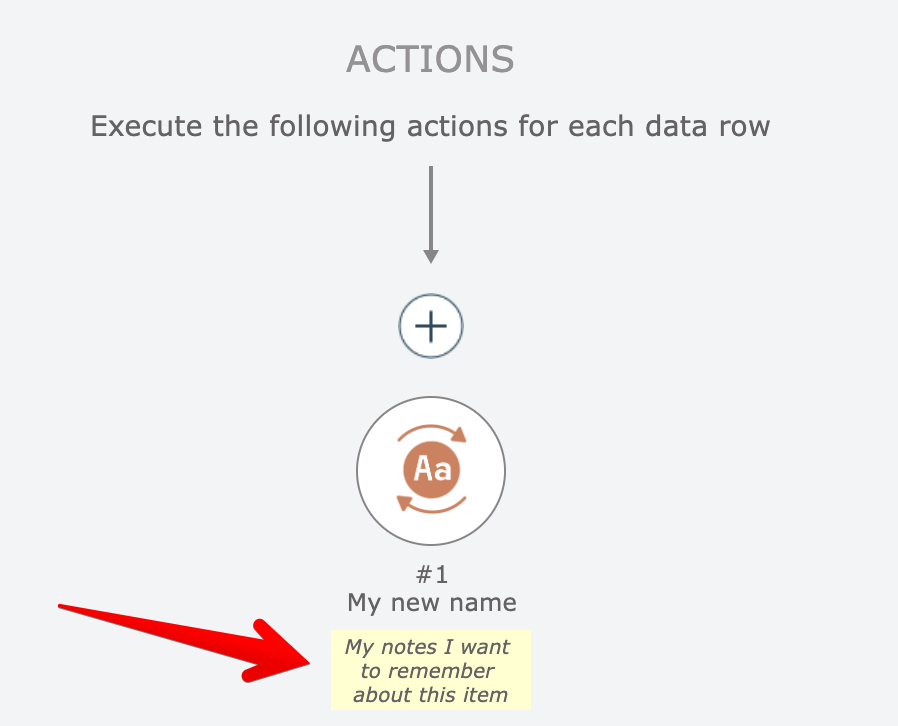Click the gray downward flow arrowhead
The height and width of the screenshot is (726, 898).
tap(431, 256)
